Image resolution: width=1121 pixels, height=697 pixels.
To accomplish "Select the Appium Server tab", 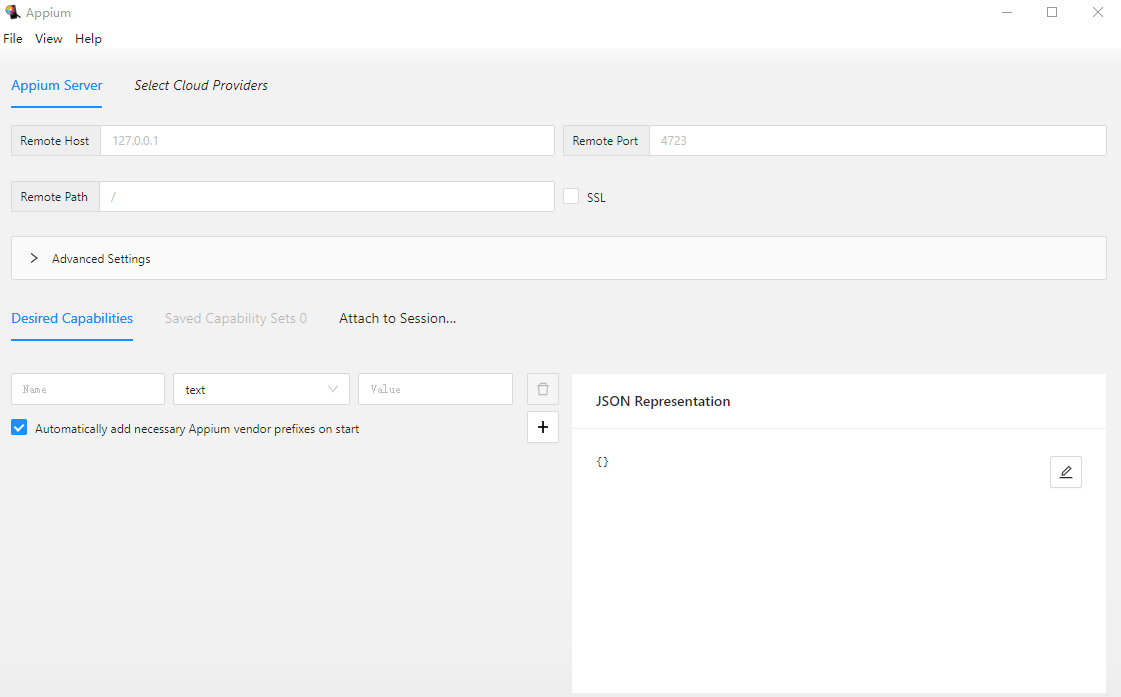I will coord(57,85).
